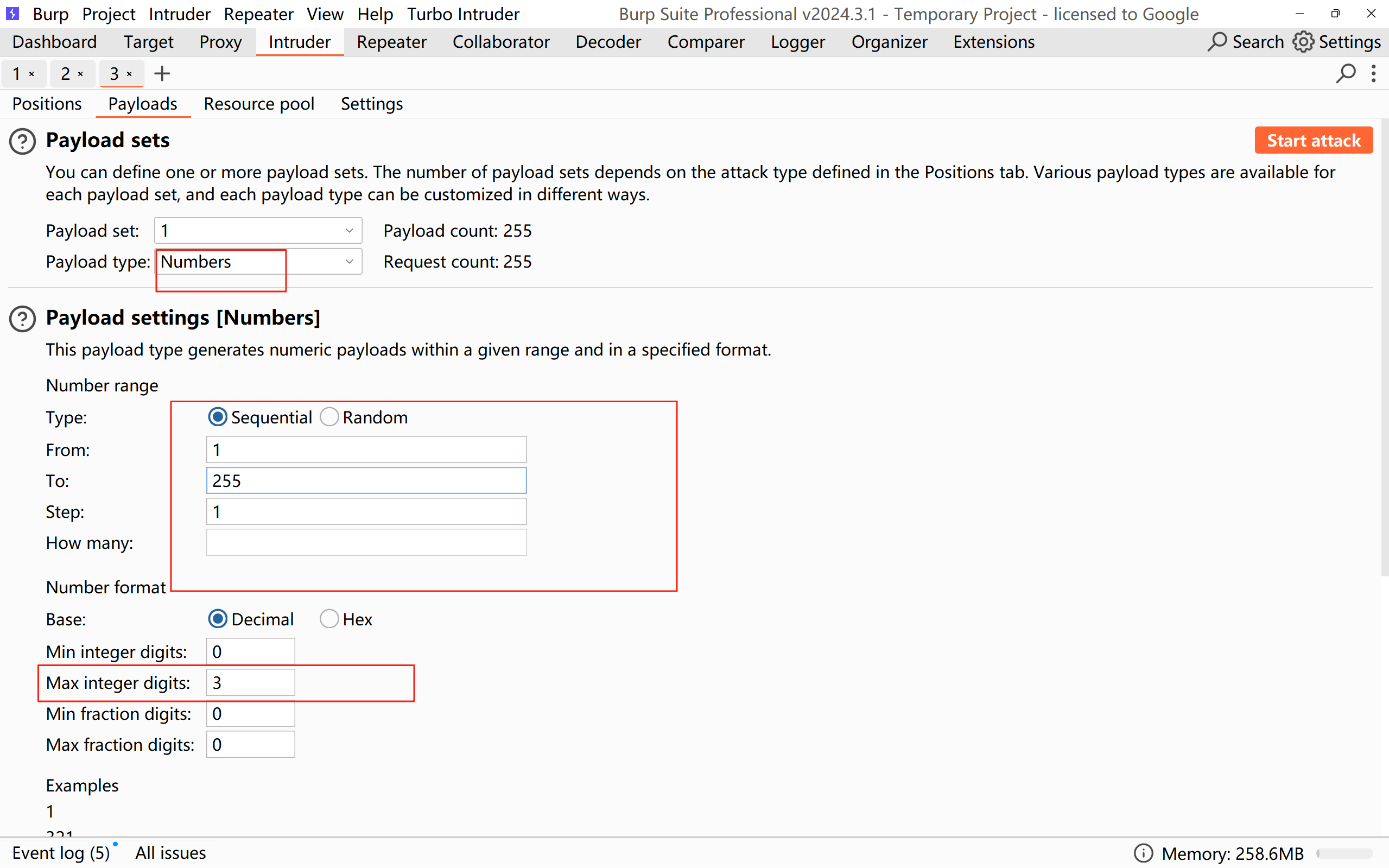
Task: Select the Random number range type
Action: 329,417
